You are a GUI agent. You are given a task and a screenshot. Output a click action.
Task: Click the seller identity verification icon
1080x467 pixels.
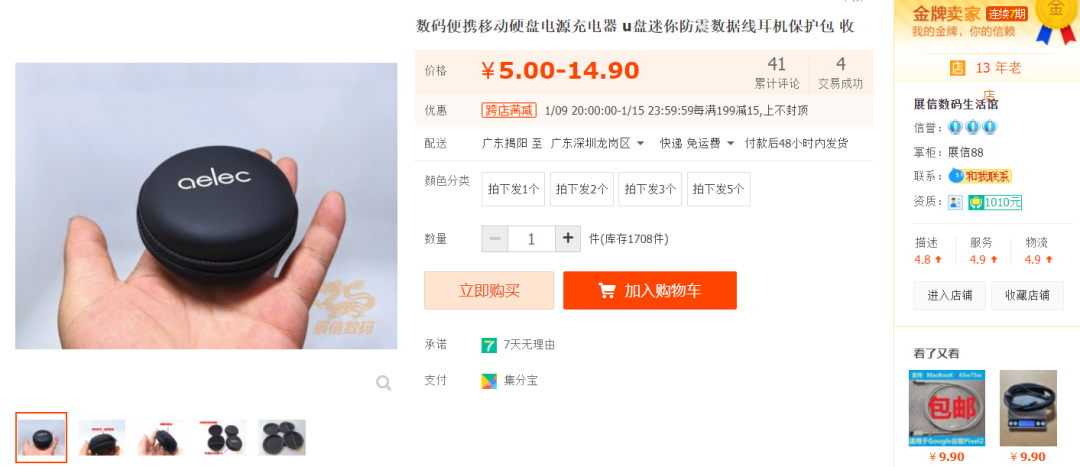(955, 202)
